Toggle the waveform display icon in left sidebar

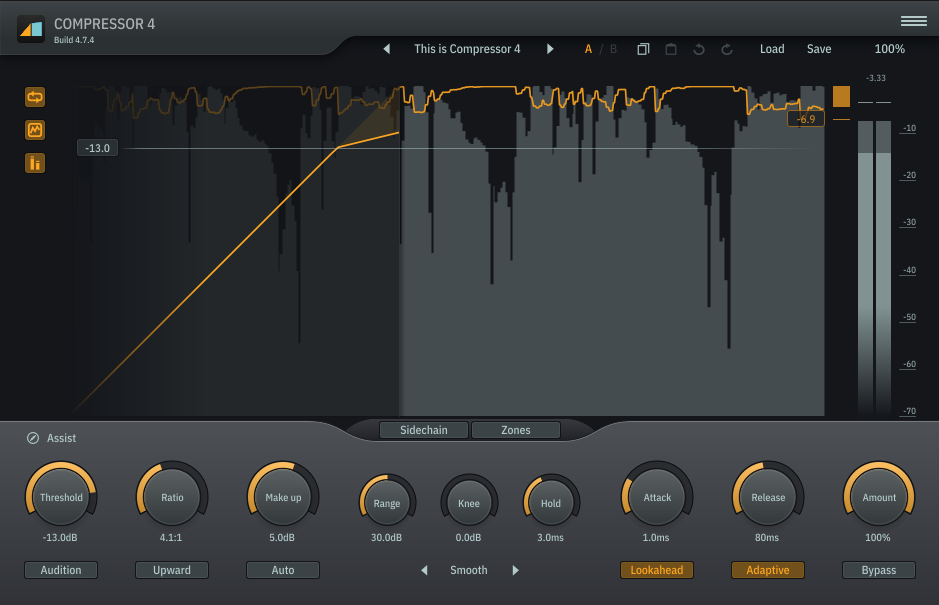[35, 130]
